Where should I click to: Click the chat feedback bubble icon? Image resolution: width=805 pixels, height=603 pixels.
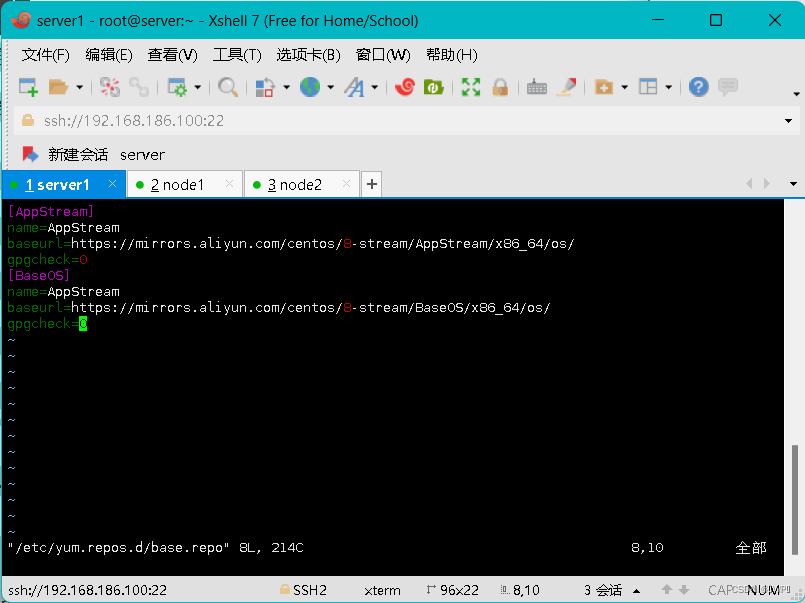[x=727, y=87]
